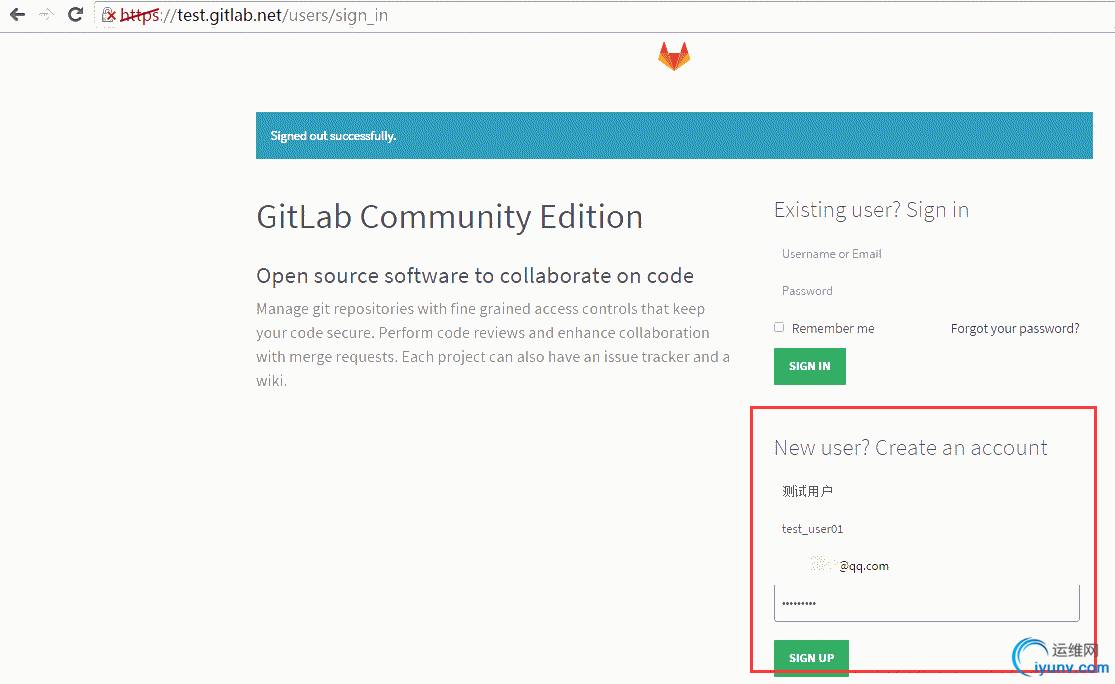Select the 'Signed out successfully.' message text
Image resolution: width=1115 pixels, height=684 pixels.
coord(334,136)
